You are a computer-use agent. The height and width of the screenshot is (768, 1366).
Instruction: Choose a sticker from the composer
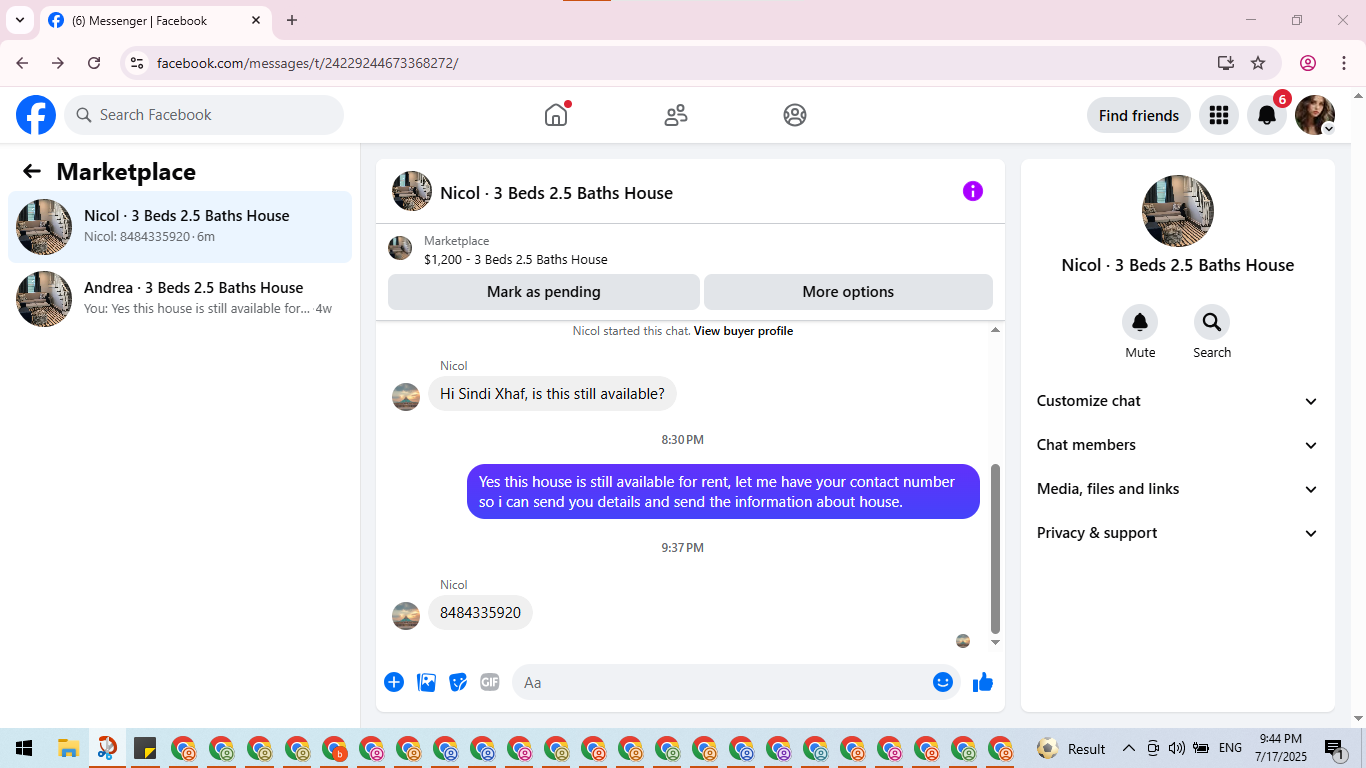pos(458,682)
